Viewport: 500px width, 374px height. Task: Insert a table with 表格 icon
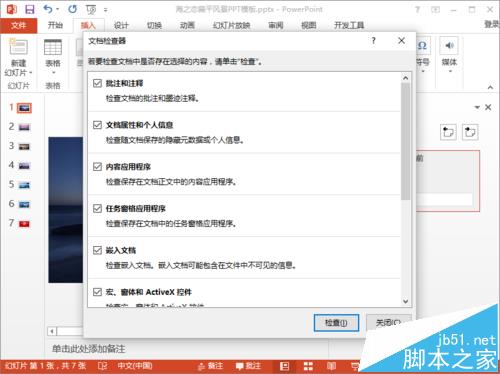pyautogui.click(x=53, y=47)
